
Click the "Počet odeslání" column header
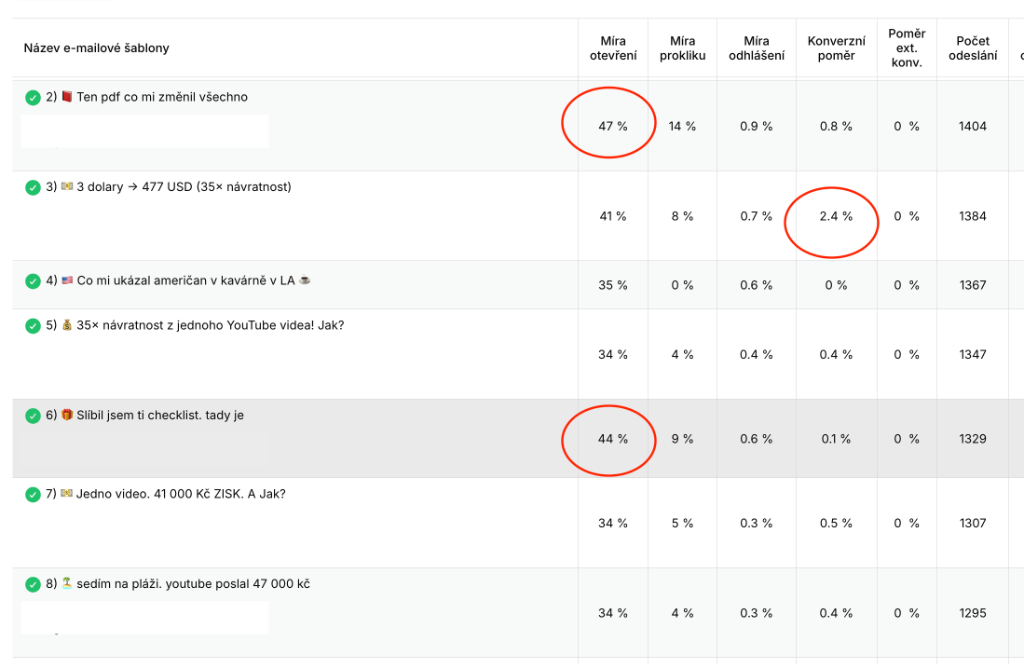click(972, 48)
